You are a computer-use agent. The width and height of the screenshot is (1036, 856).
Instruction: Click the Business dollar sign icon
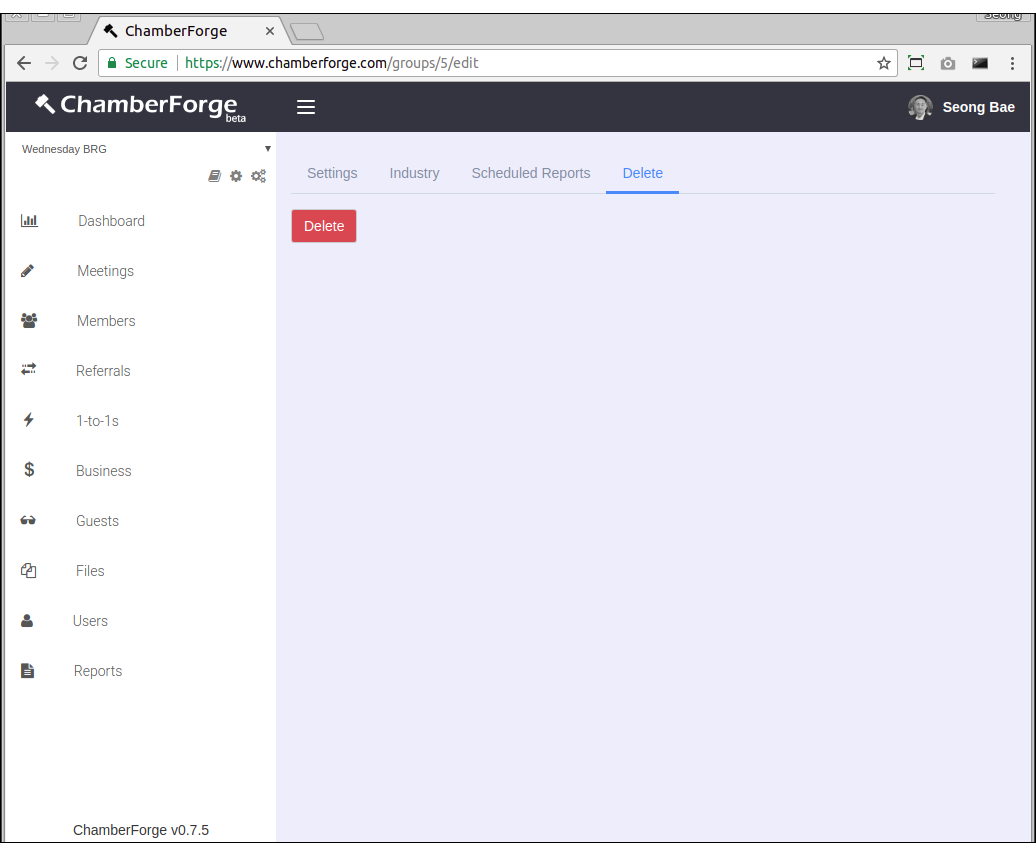pos(29,470)
